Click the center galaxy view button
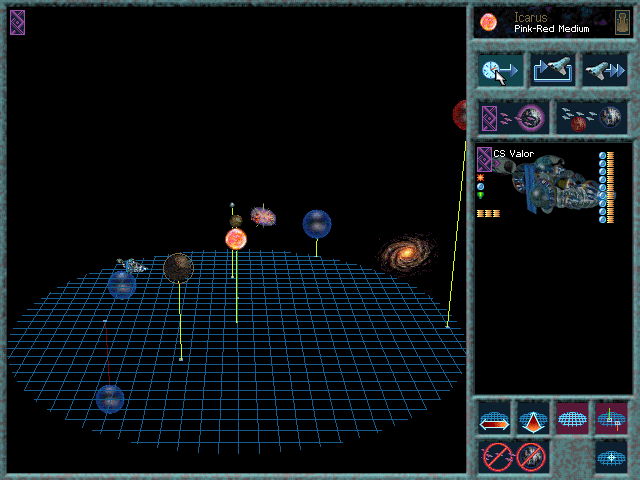The image size is (640, 480). [611, 457]
